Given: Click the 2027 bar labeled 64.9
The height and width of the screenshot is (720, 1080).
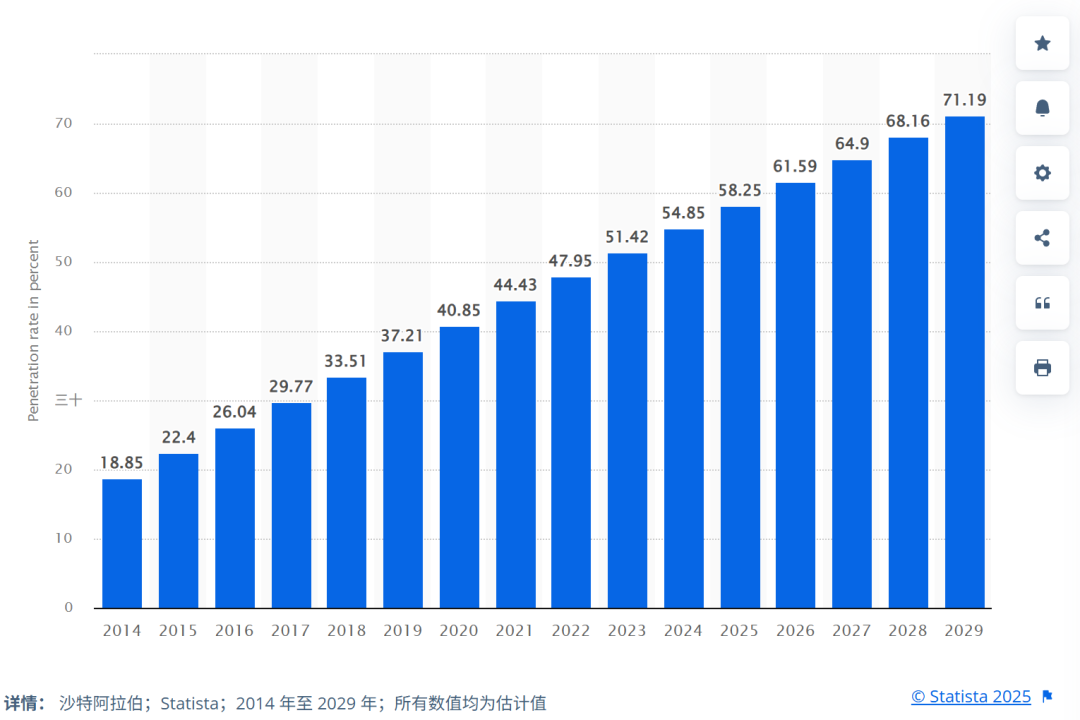Looking at the screenshot, I should pos(852,384).
